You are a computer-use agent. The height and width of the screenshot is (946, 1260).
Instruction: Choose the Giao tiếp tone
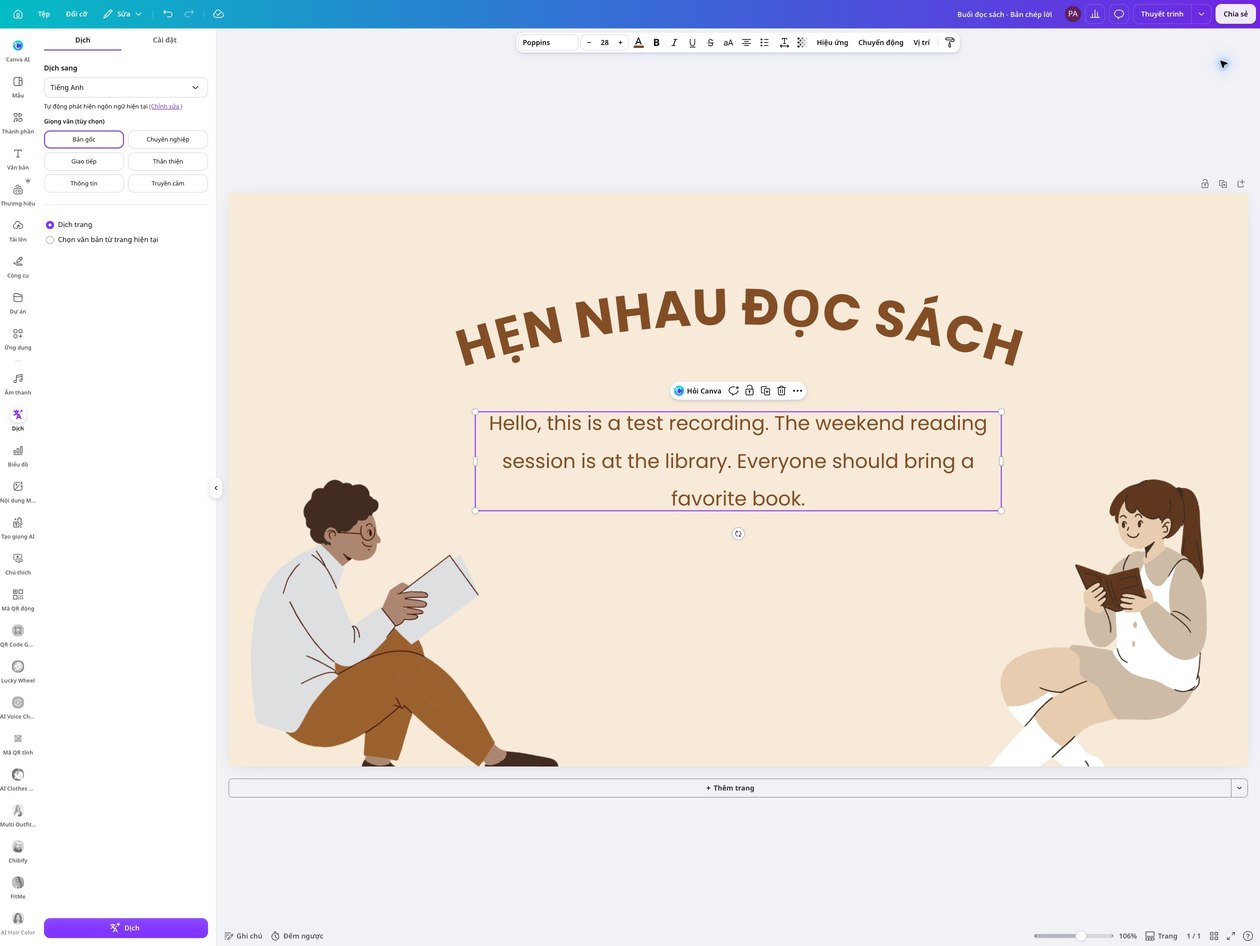pyautogui.click(x=84, y=161)
